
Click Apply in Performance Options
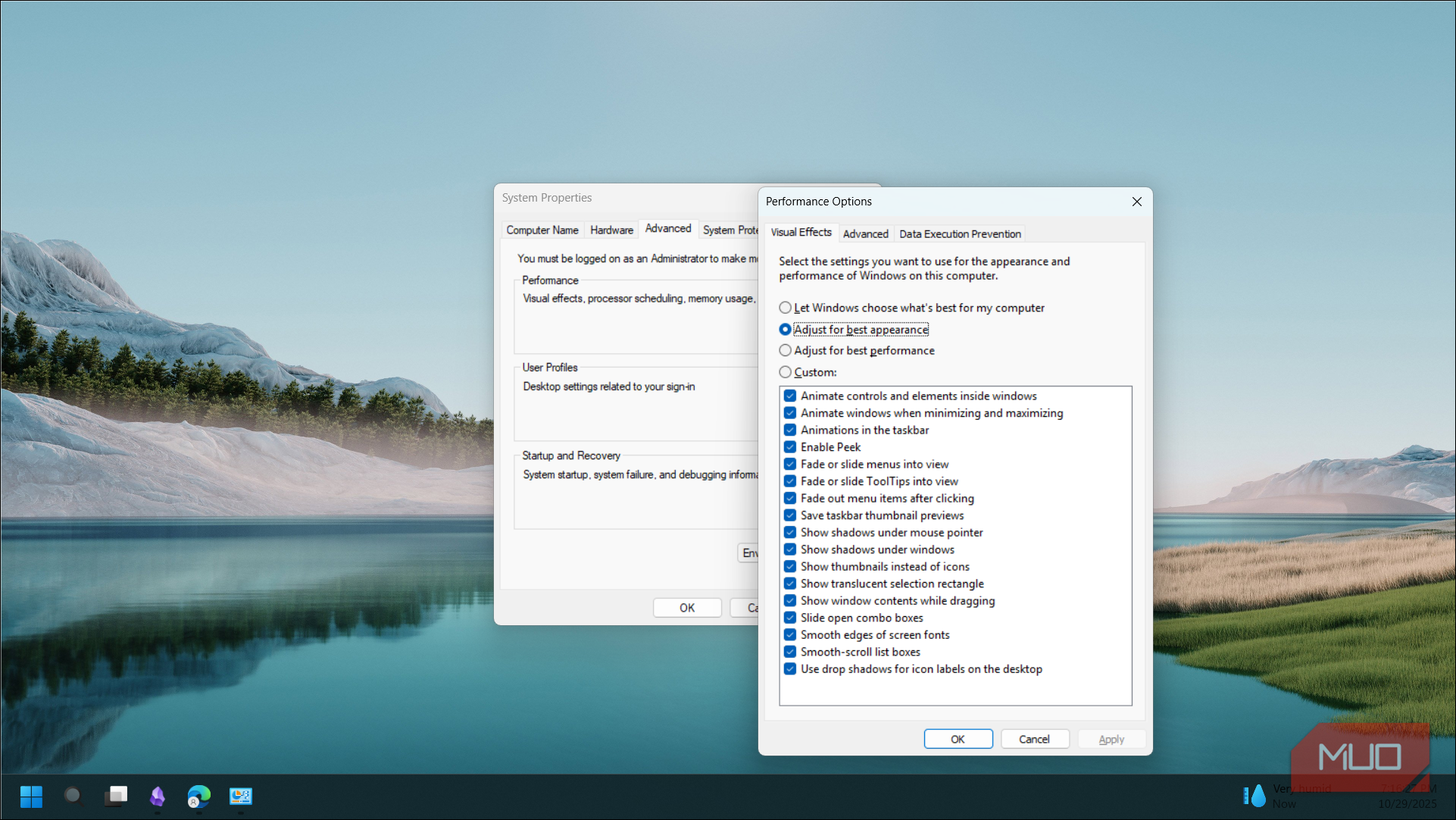(1111, 739)
